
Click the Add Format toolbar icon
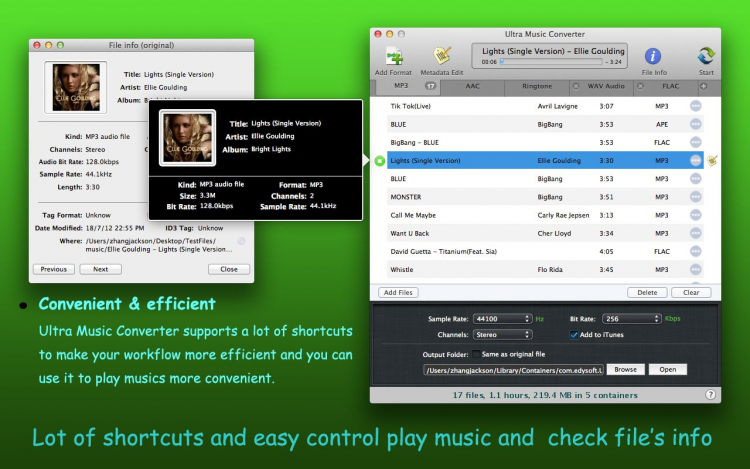point(395,56)
